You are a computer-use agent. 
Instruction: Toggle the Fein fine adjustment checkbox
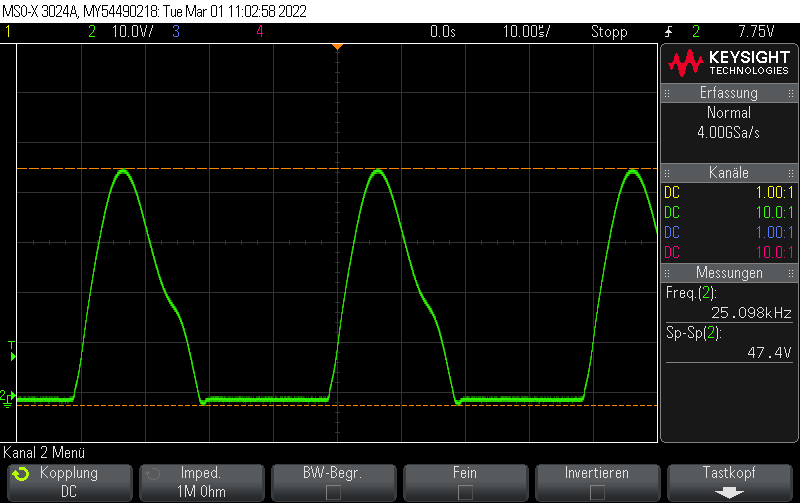click(465, 492)
